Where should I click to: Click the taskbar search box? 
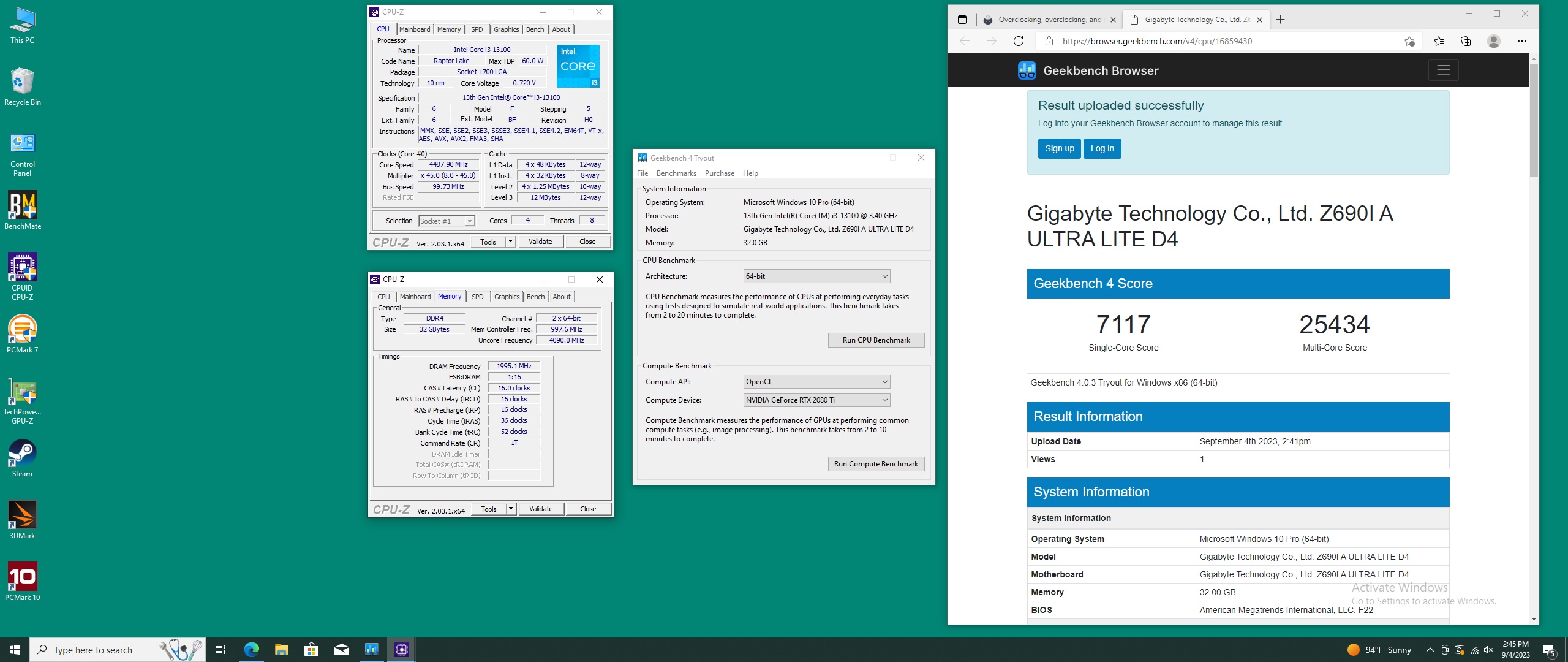(x=118, y=650)
